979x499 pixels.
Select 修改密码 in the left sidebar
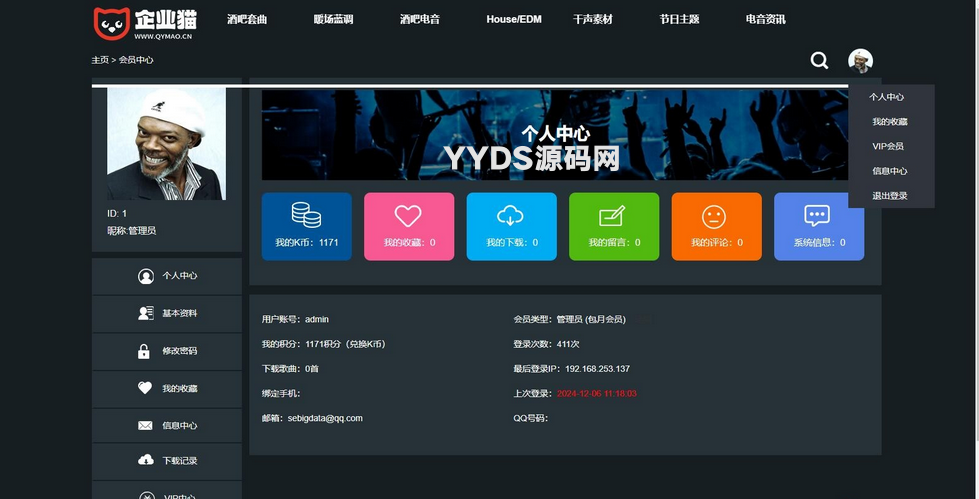(167, 351)
